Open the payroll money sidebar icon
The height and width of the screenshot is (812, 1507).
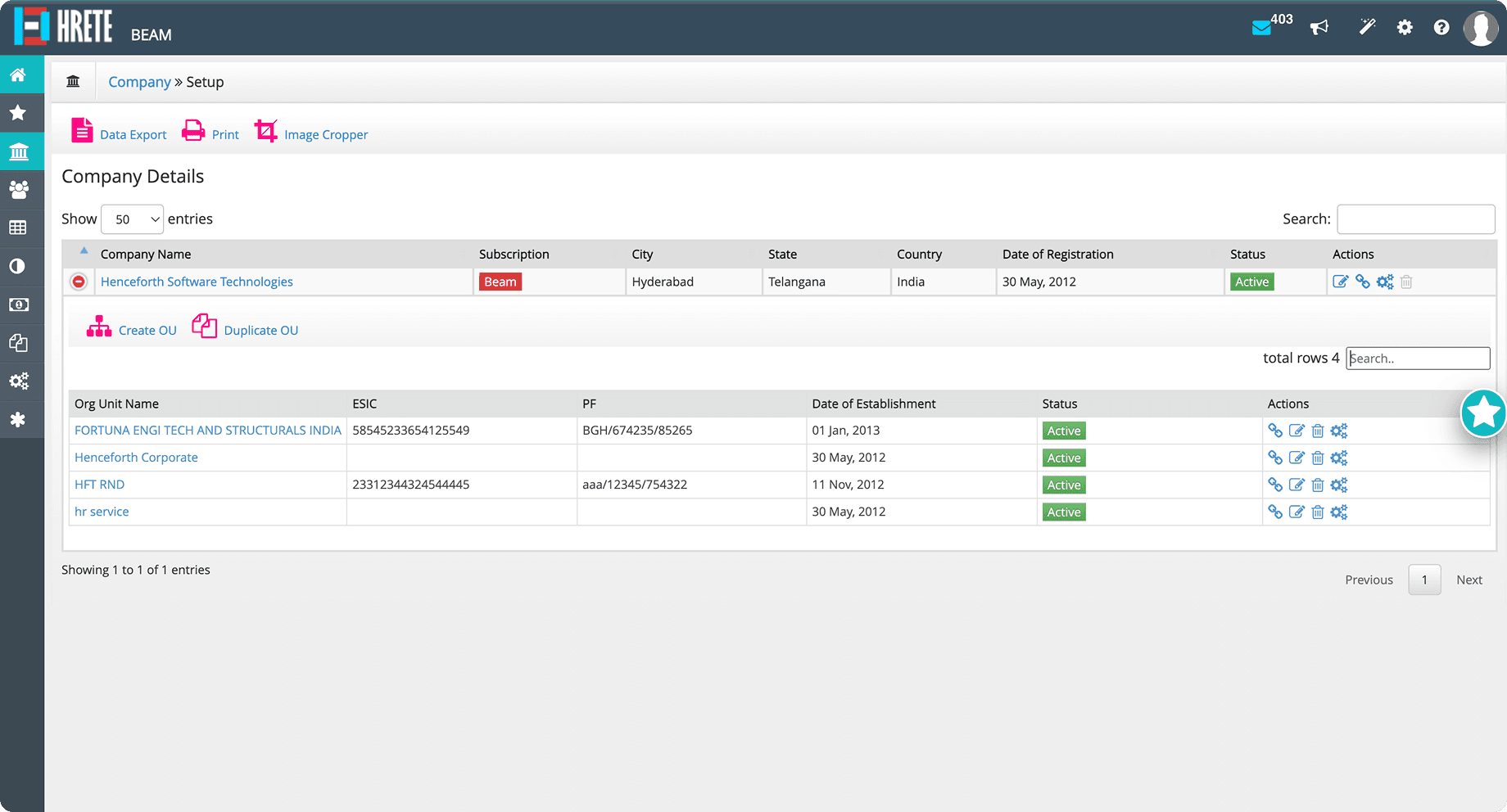18,304
